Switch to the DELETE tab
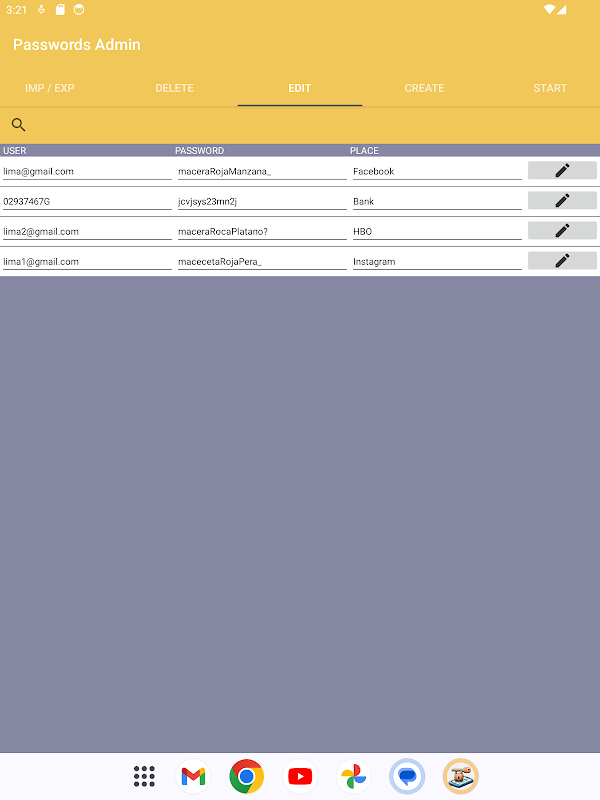The image size is (600, 800). 174,88
